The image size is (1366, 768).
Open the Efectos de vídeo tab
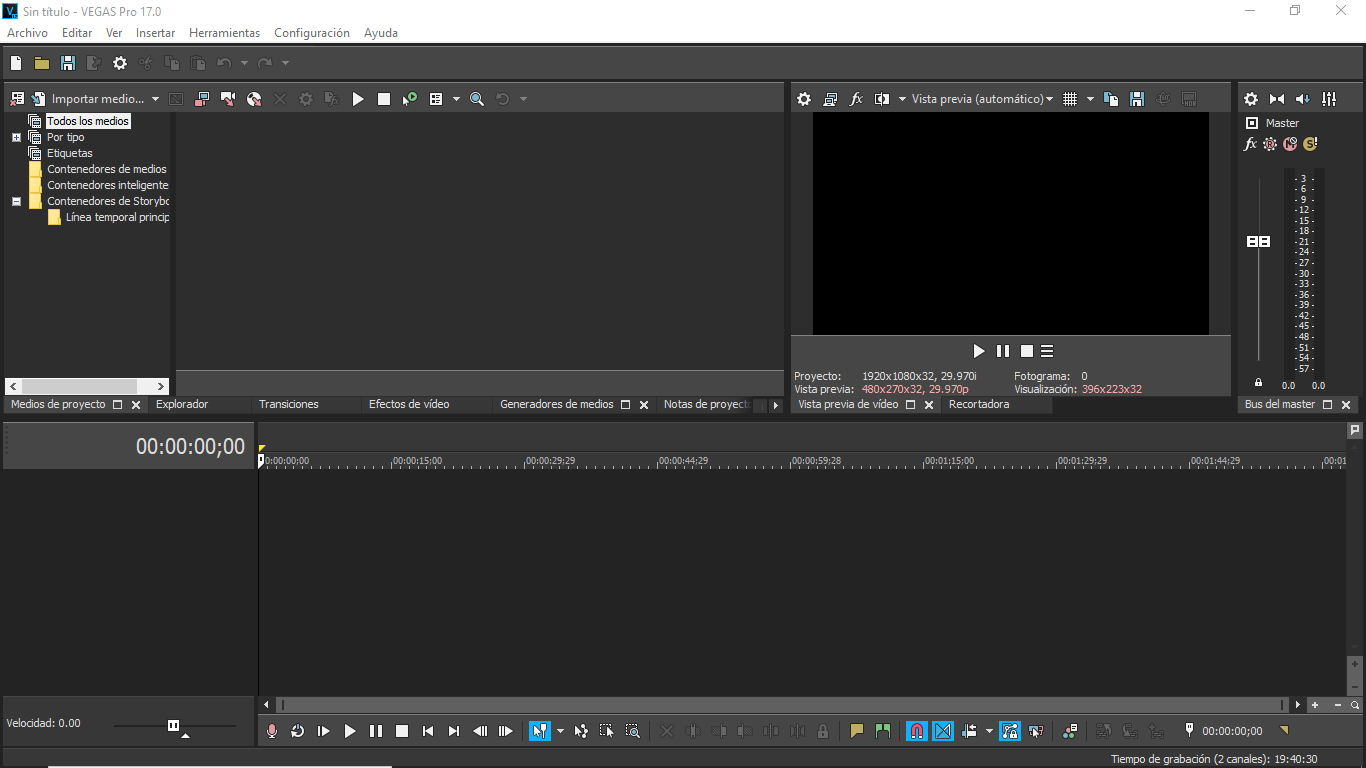[x=409, y=404]
